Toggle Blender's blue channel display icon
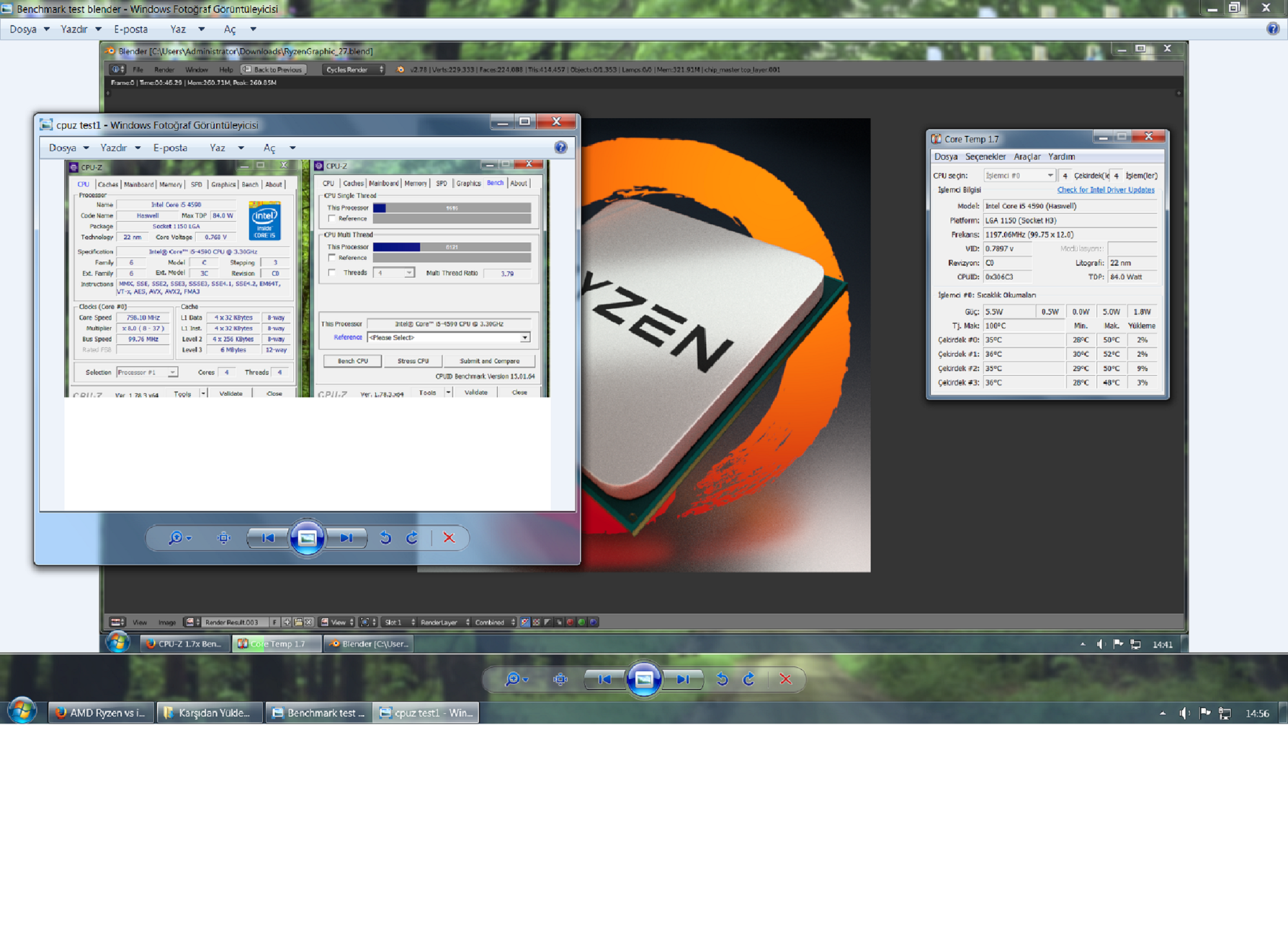The width and height of the screenshot is (1288, 934). (x=593, y=622)
